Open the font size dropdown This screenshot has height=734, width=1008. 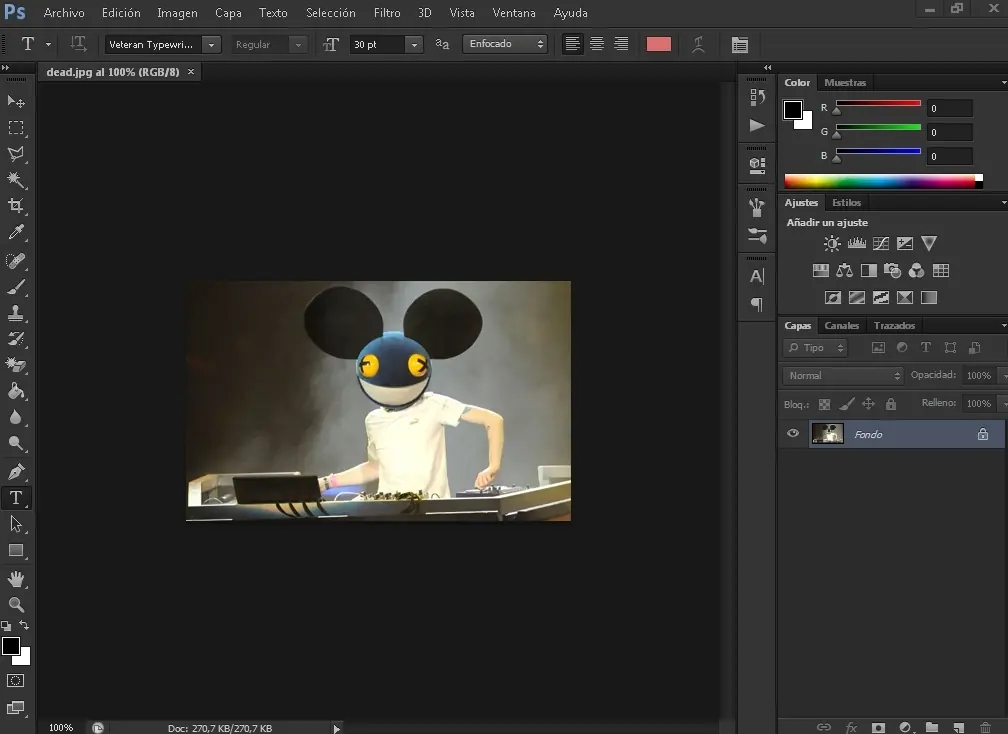point(413,45)
